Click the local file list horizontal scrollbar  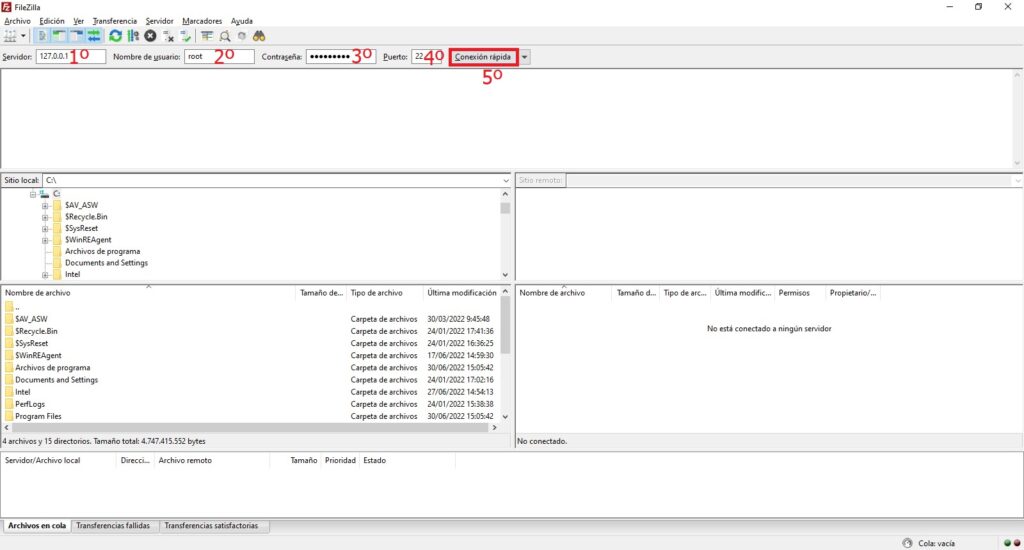click(x=251, y=427)
